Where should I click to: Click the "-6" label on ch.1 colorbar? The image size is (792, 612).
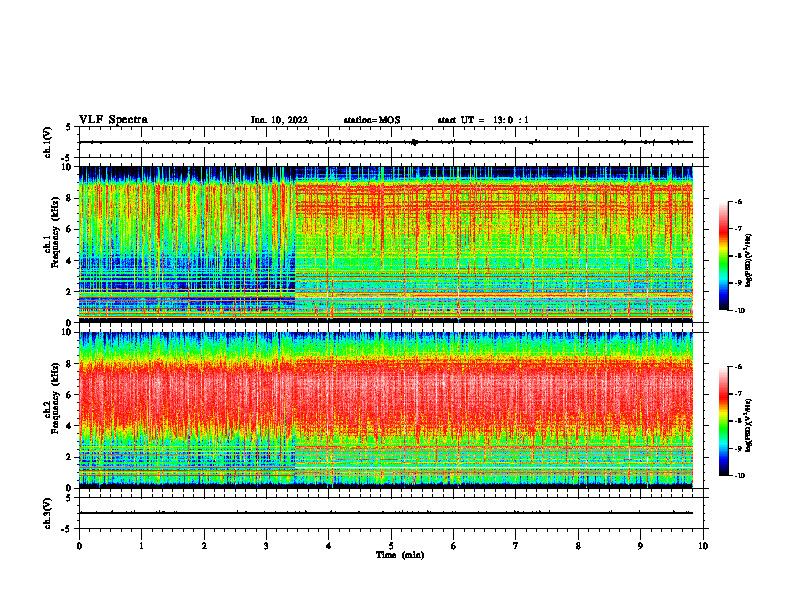pos(738,201)
